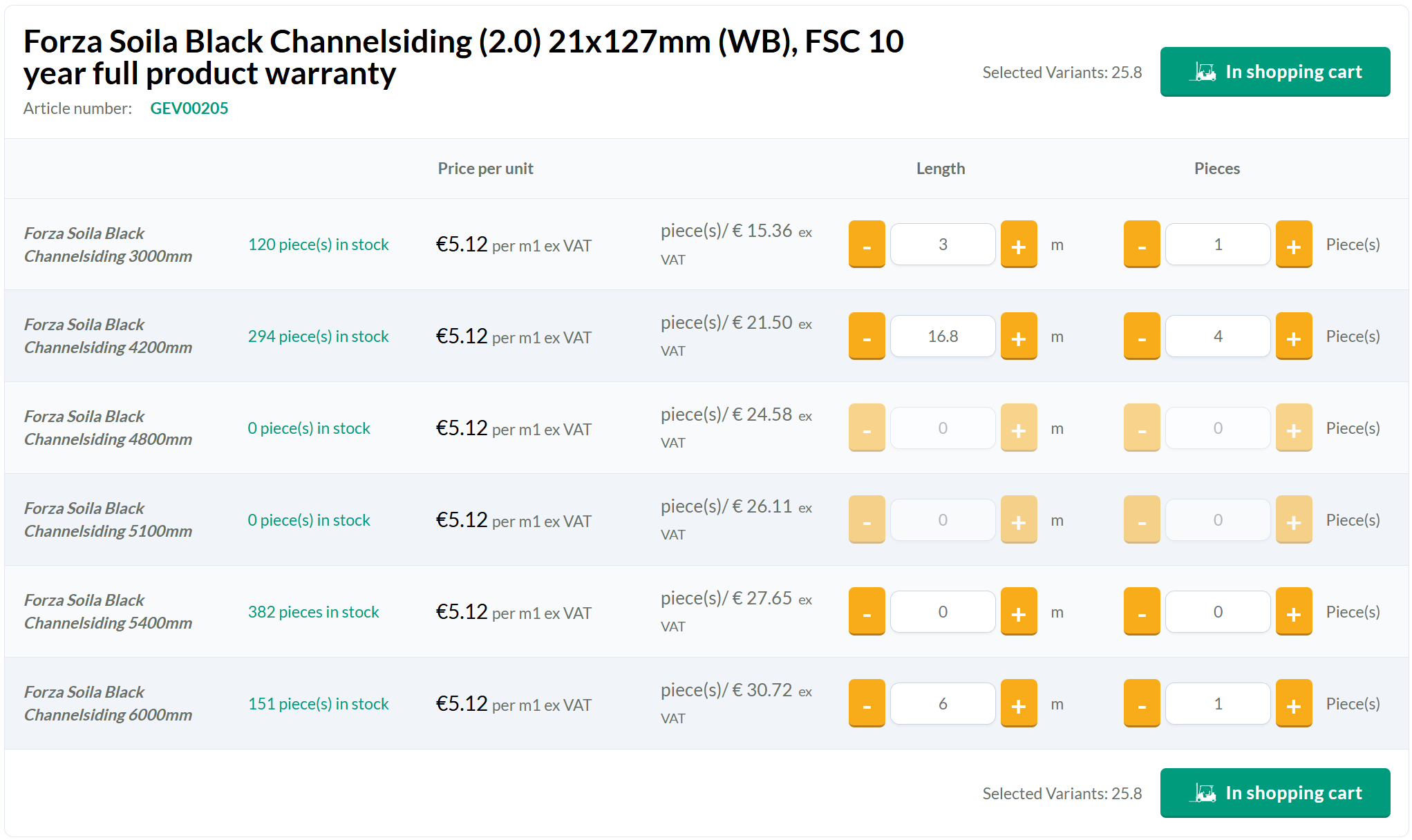Screen dimensions: 1412x840
Task: Click the bottom In shopping cart button
Action: pos(1274,793)
